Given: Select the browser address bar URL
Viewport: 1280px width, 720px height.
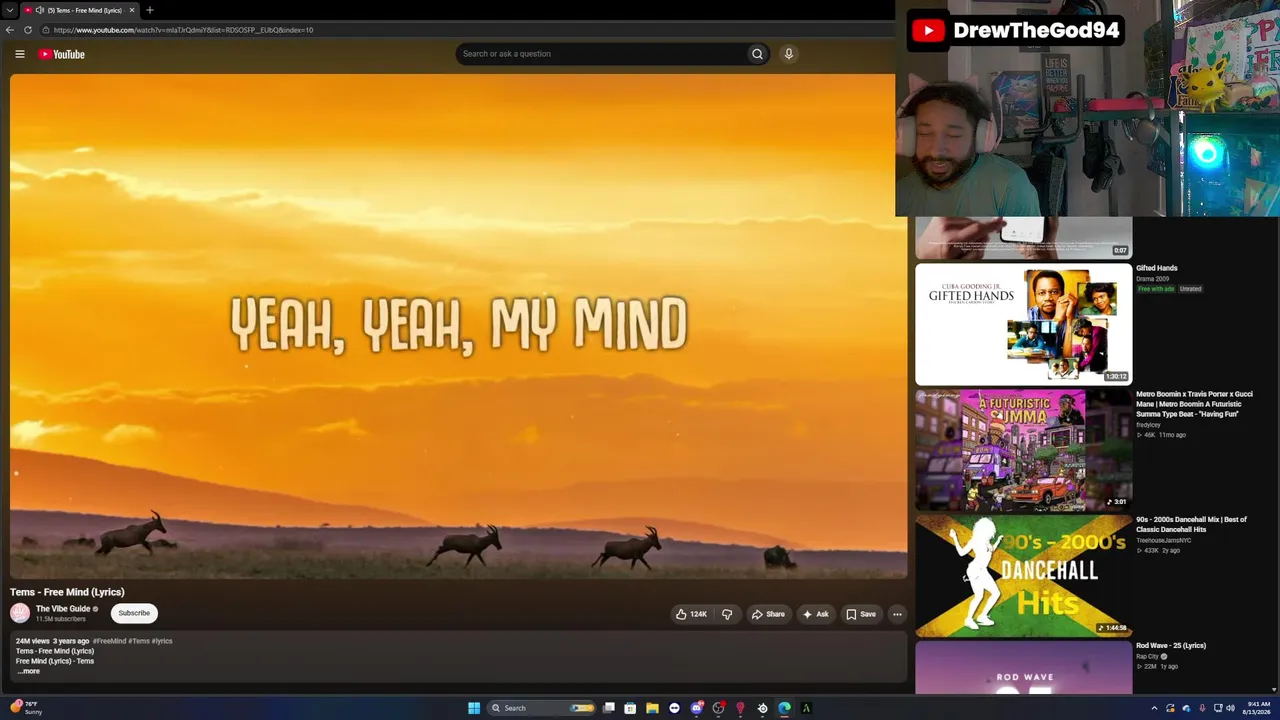Looking at the screenshot, I should tap(183, 30).
